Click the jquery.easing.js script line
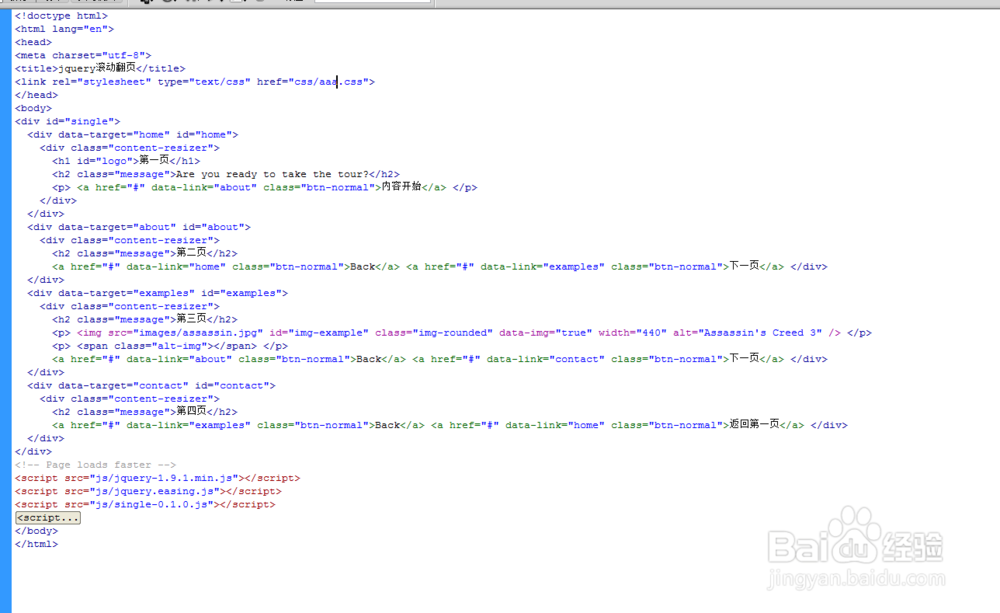 pos(148,491)
